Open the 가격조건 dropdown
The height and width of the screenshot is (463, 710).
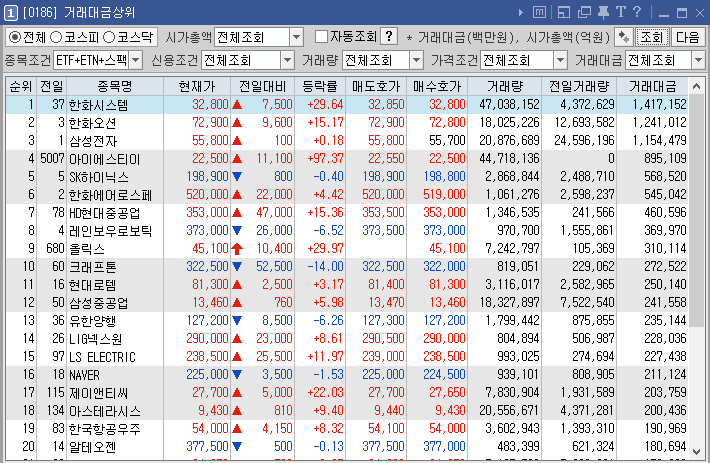[561, 60]
